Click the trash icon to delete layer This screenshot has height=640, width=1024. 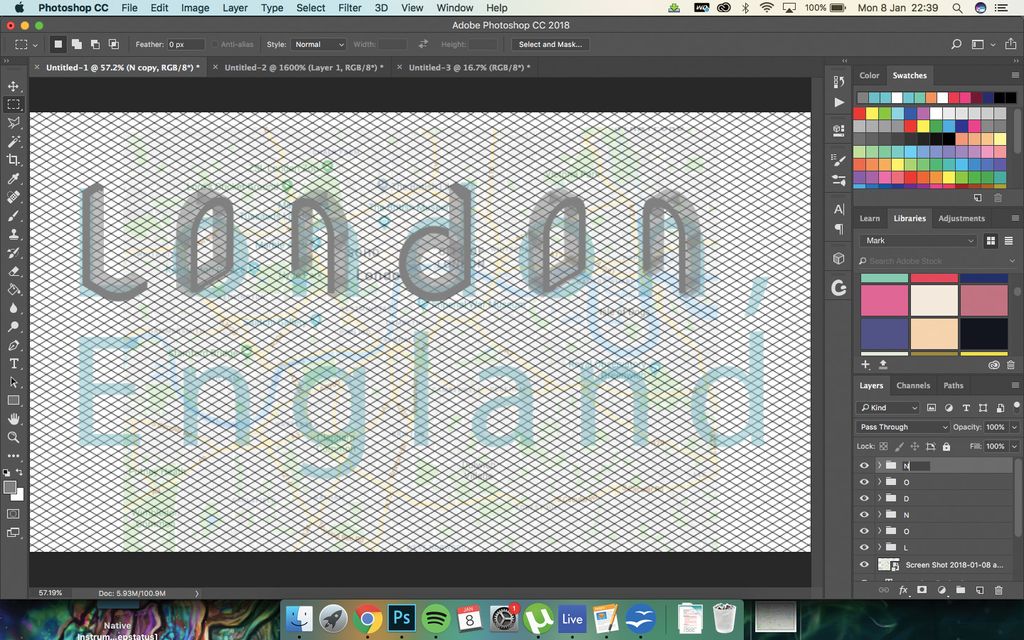(998, 590)
